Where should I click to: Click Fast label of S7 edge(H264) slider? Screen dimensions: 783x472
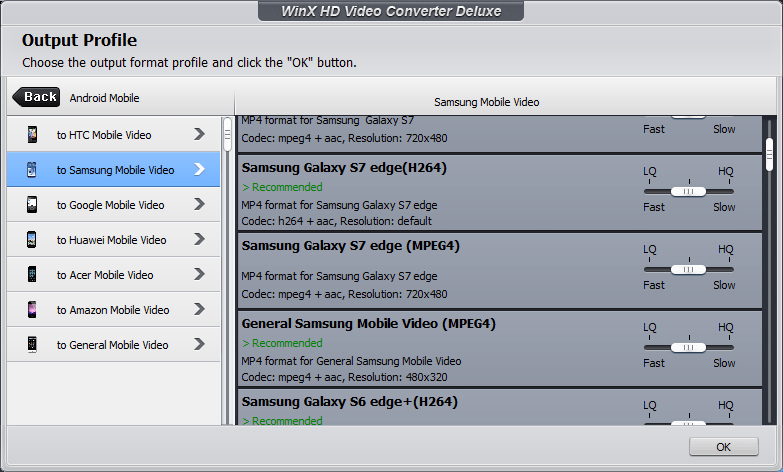pos(654,207)
